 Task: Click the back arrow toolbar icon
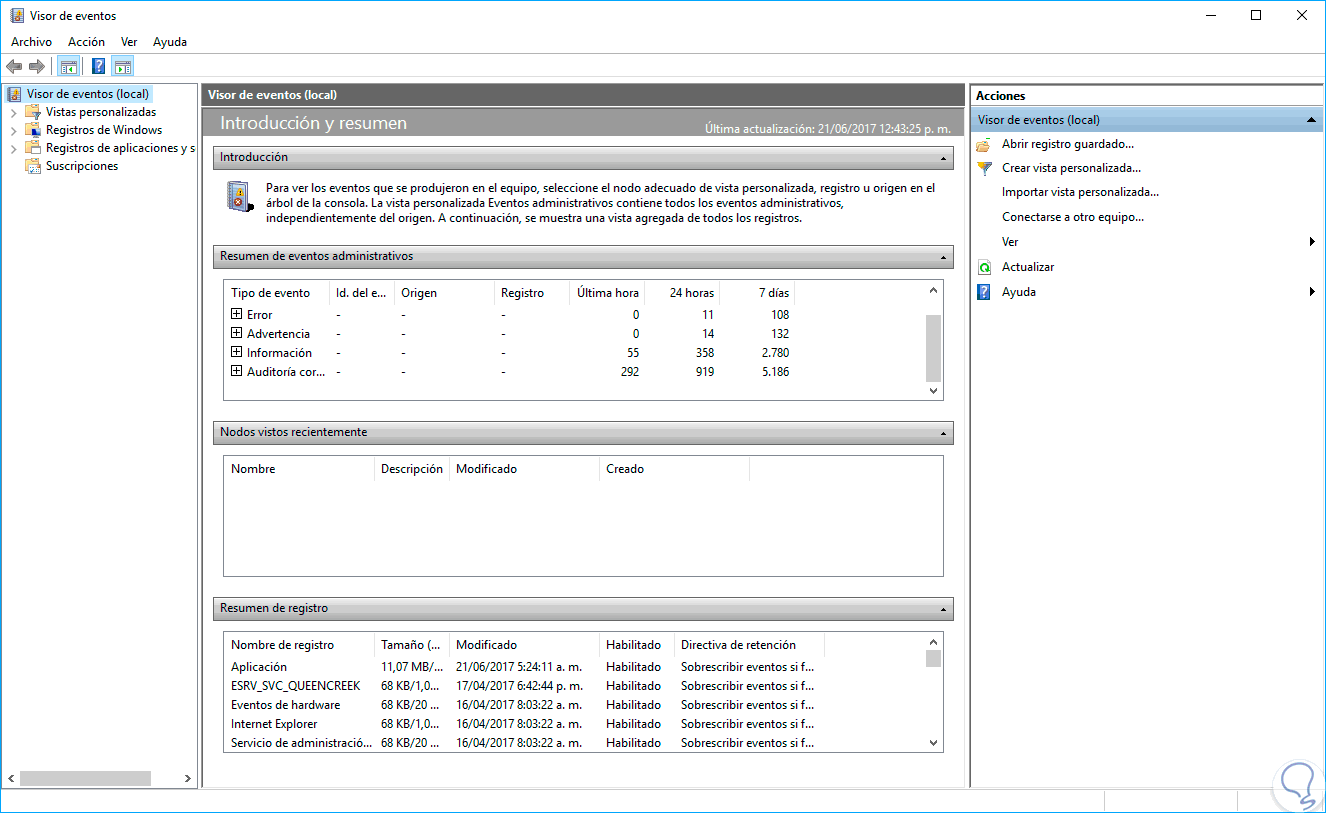tap(14, 67)
